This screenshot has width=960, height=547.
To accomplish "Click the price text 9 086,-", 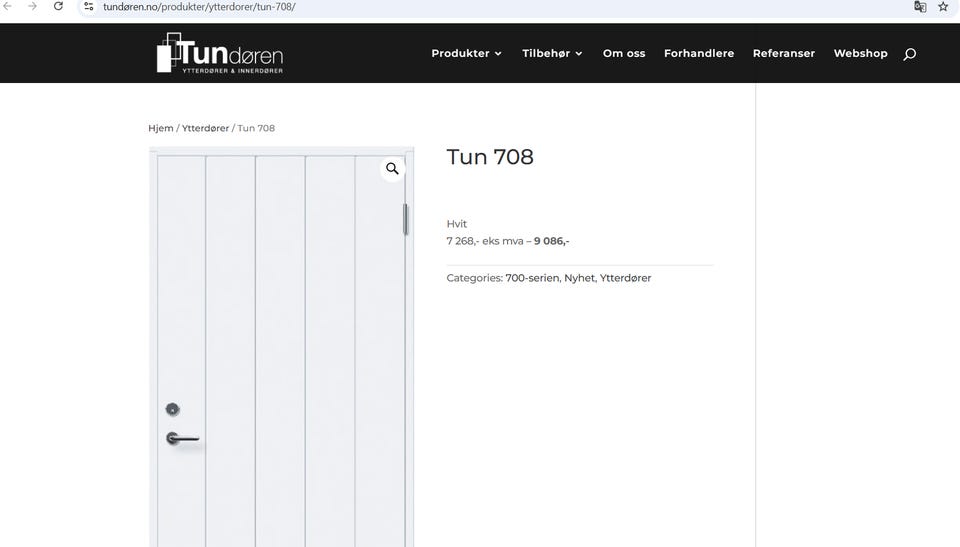I will point(552,241).
